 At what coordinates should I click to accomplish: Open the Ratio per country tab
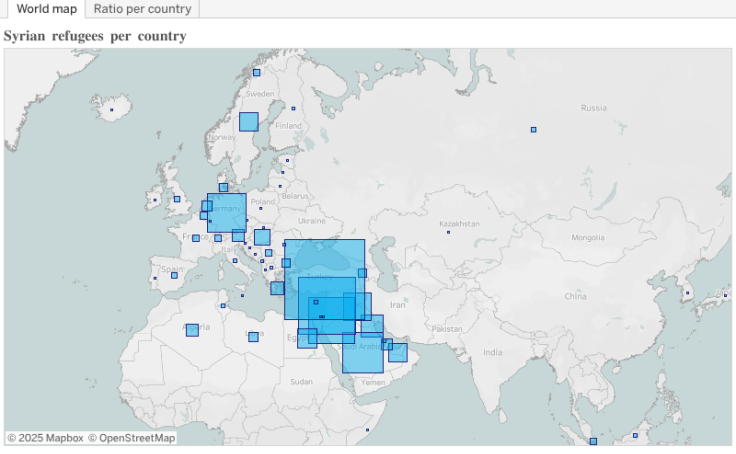click(141, 9)
